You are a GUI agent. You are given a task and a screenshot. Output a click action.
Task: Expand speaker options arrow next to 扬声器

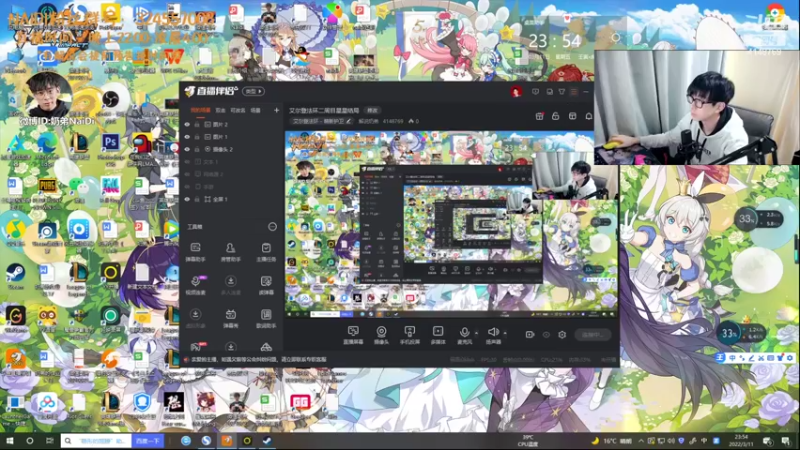[x=505, y=333]
